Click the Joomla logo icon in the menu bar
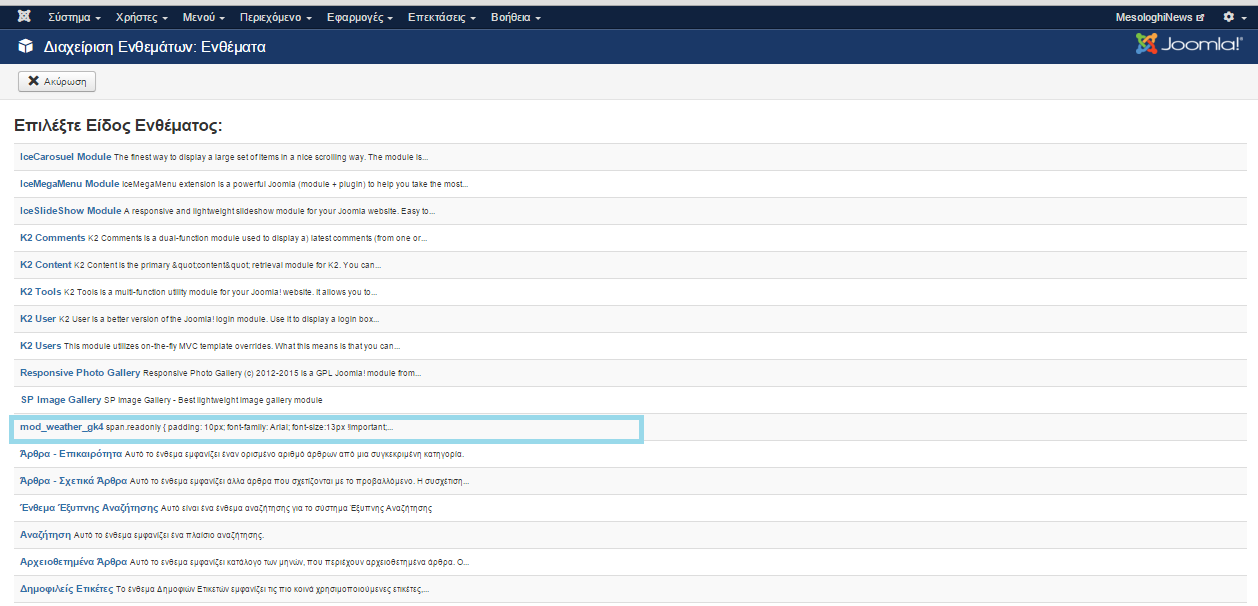This screenshot has height=606, width=1258. tap(24, 17)
